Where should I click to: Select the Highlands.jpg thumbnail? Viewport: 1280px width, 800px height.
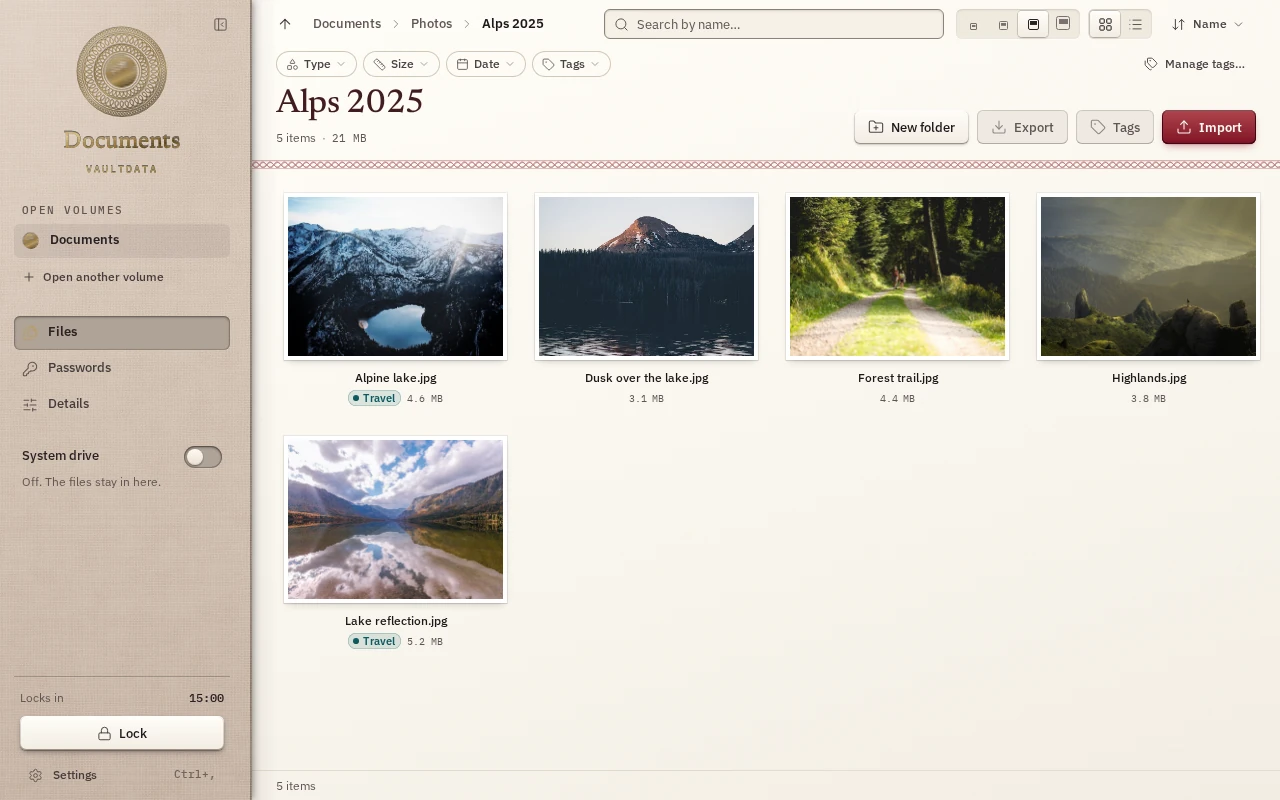coord(1149,276)
